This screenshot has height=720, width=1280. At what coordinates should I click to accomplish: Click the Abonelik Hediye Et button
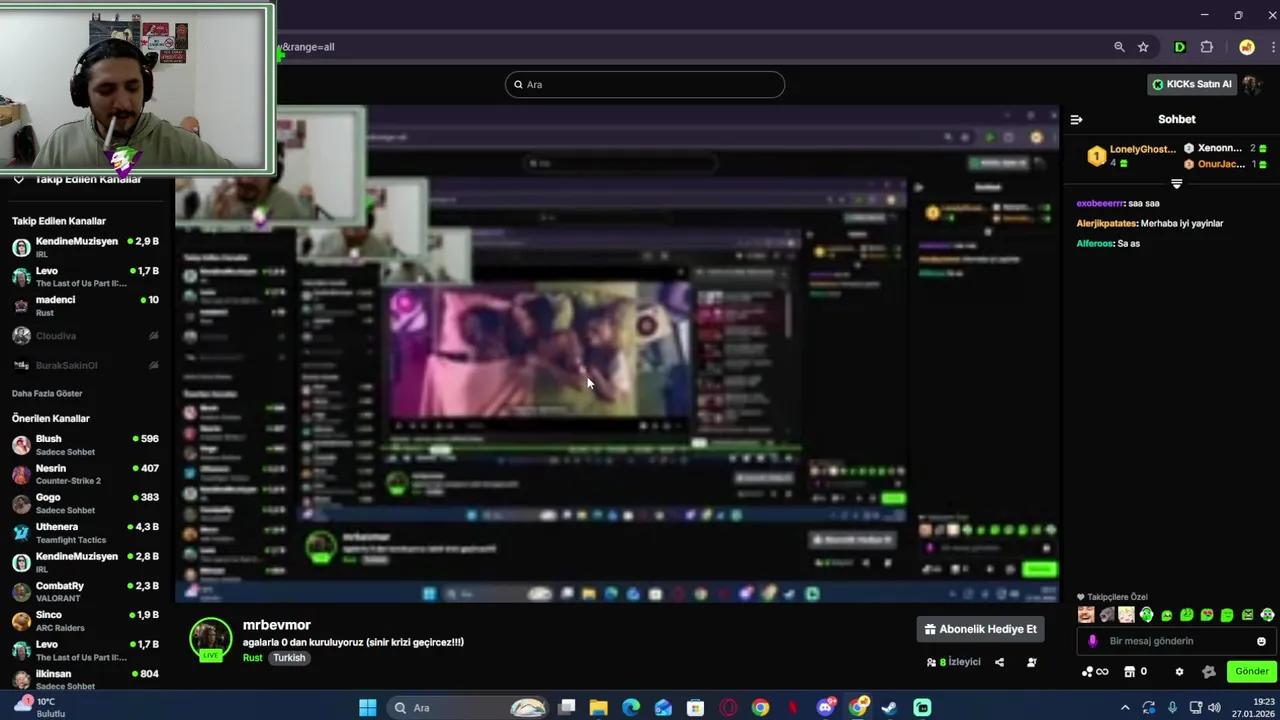tap(980, 629)
